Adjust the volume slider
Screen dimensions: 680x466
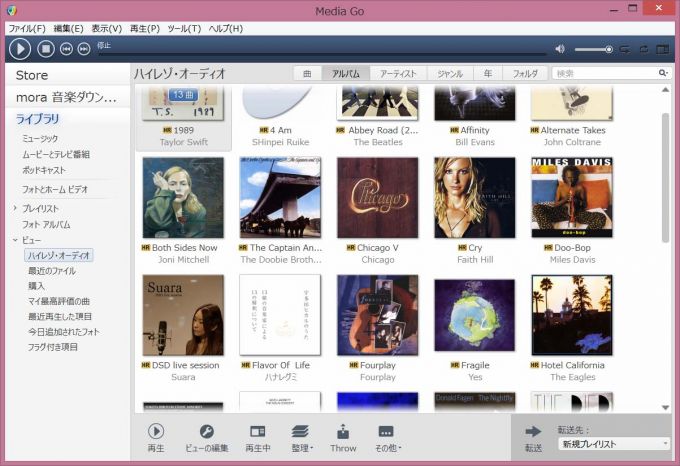[593, 49]
